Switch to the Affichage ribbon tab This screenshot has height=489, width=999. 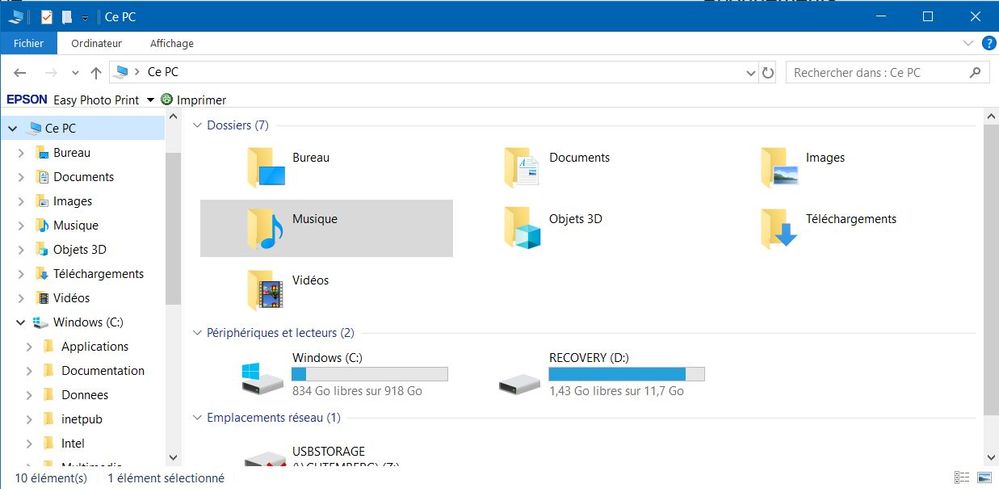171,43
